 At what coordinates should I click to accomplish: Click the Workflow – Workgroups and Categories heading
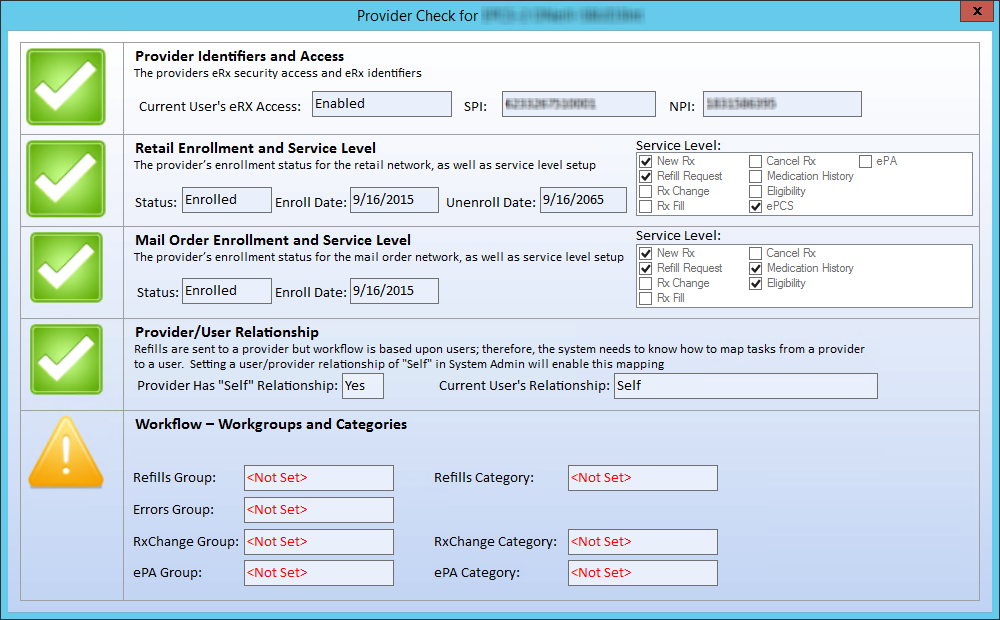(x=271, y=424)
